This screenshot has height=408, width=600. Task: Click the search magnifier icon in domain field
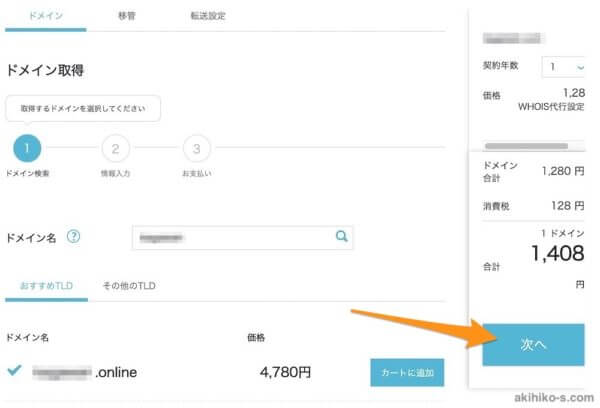[x=341, y=237]
